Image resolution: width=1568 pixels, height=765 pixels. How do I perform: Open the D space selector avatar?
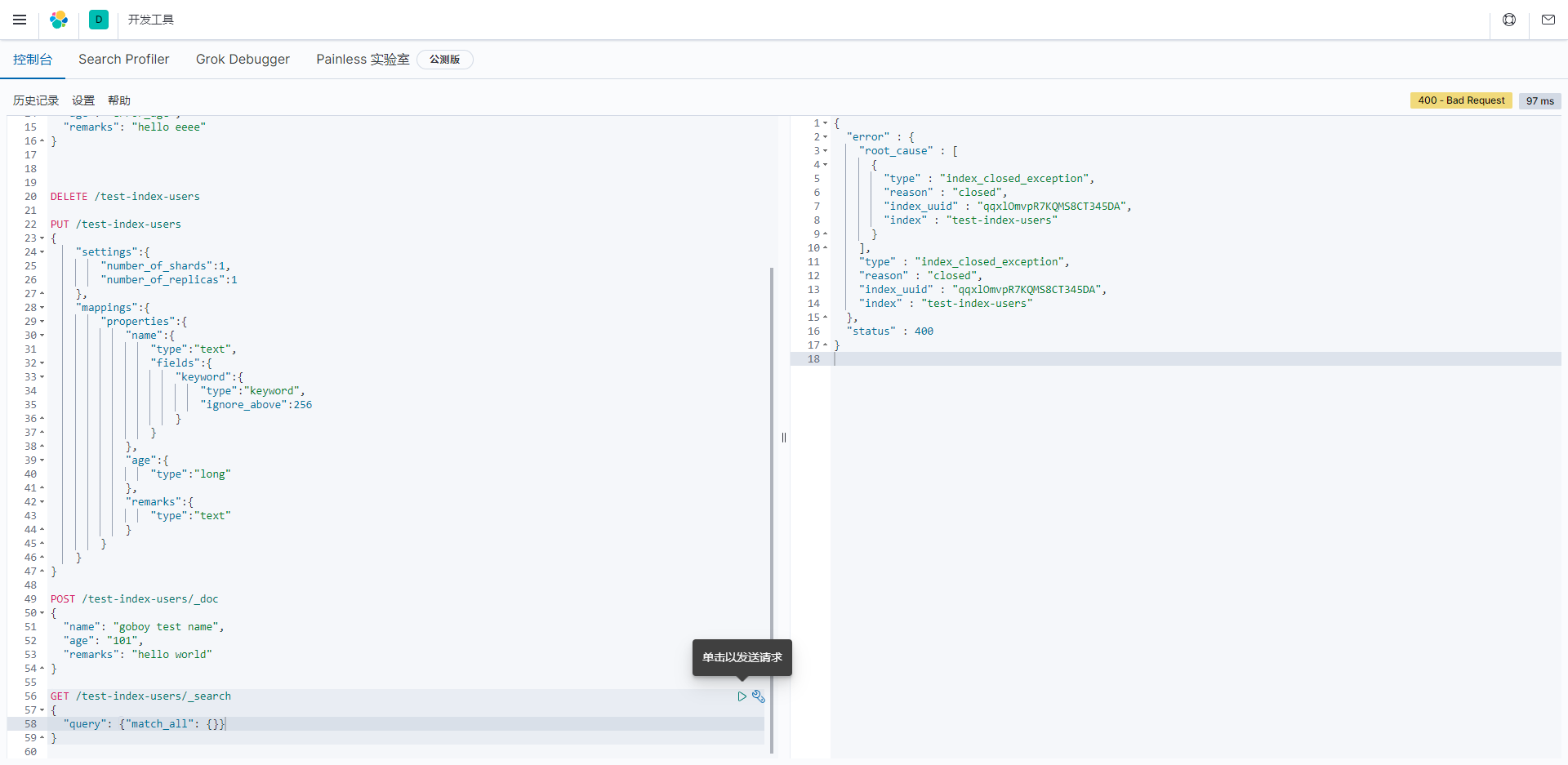click(99, 20)
